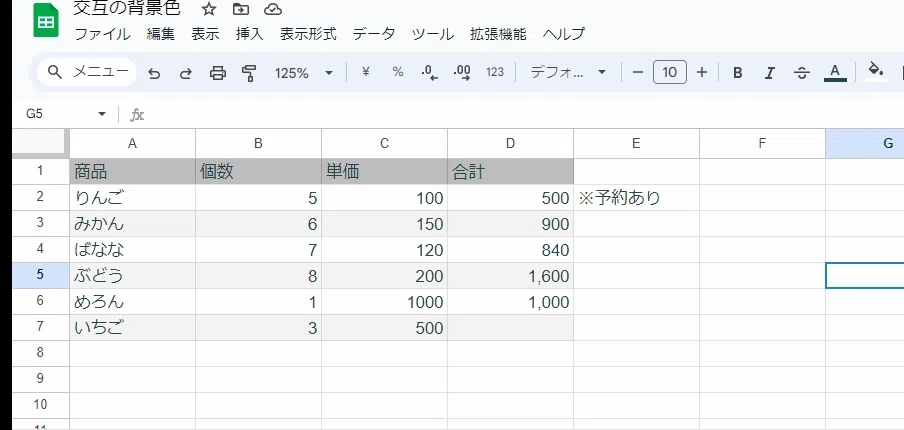Star the document with the star icon
This screenshot has width=904, height=430.
[209, 9]
